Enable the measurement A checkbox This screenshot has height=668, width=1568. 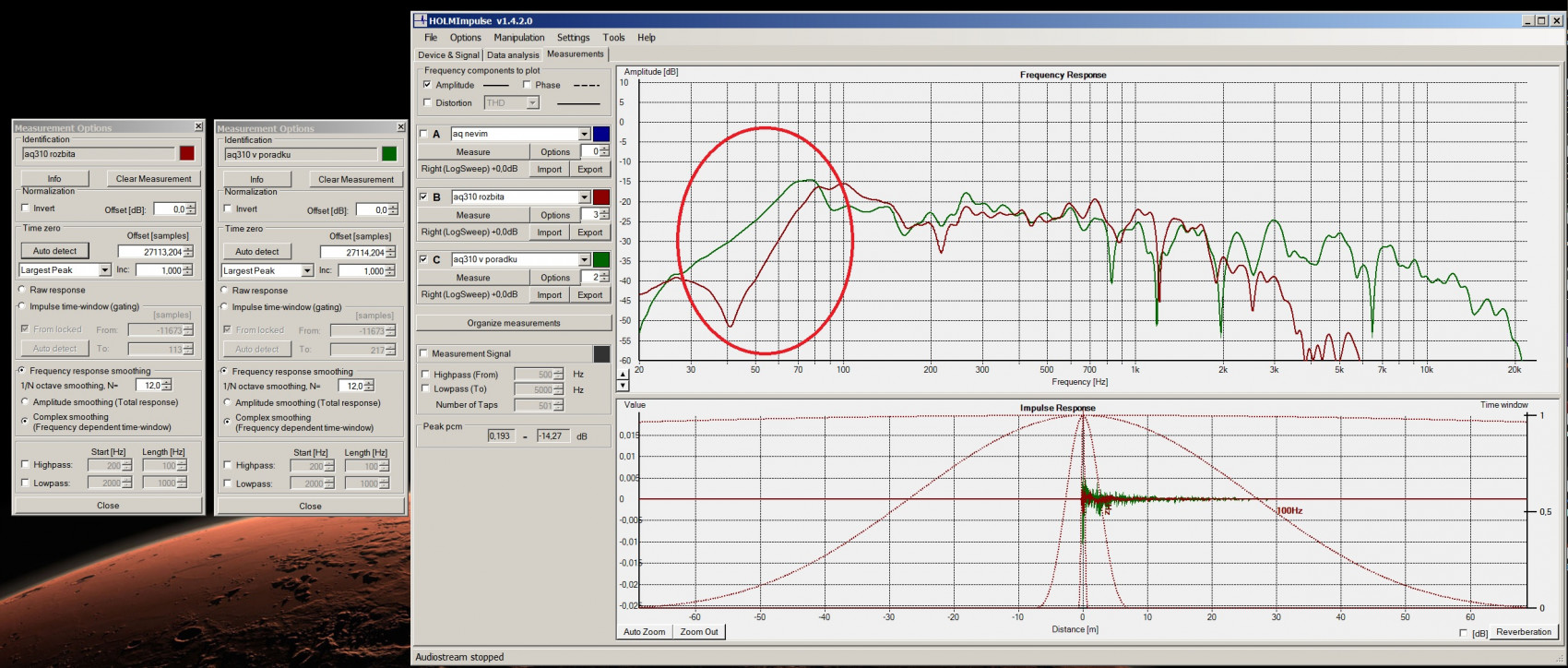click(x=424, y=134)
